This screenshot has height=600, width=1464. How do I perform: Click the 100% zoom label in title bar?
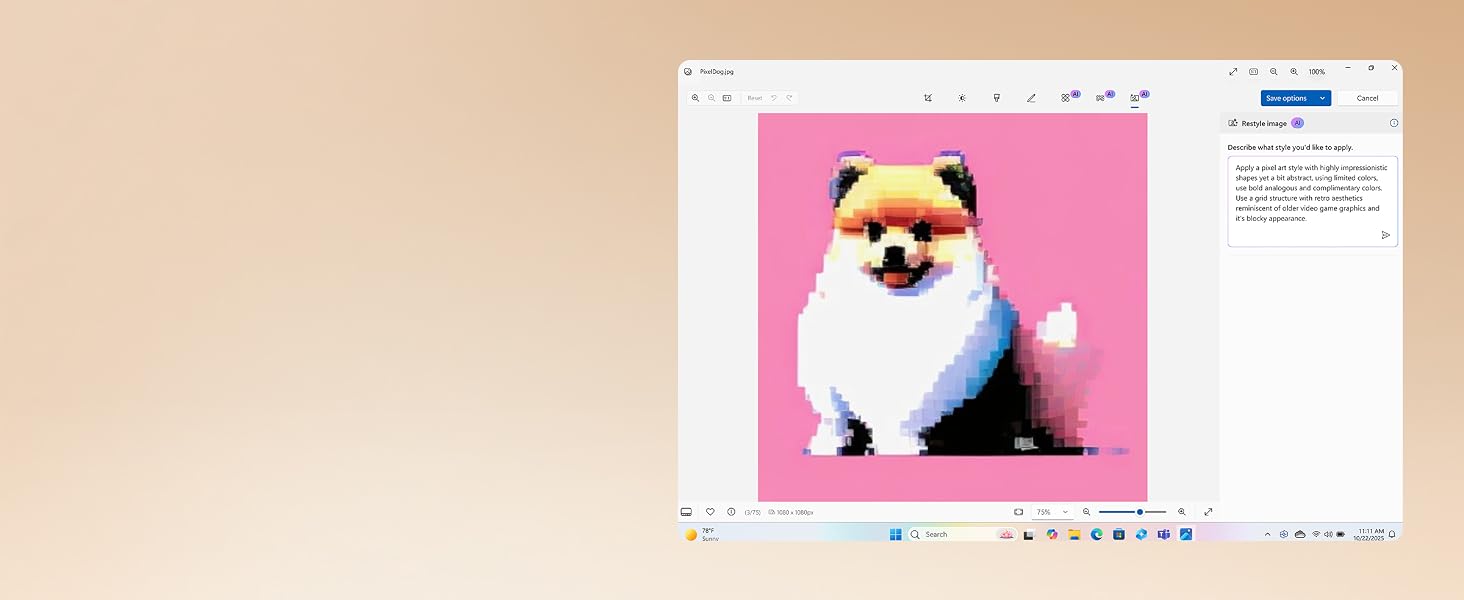tap(1317, 72)
